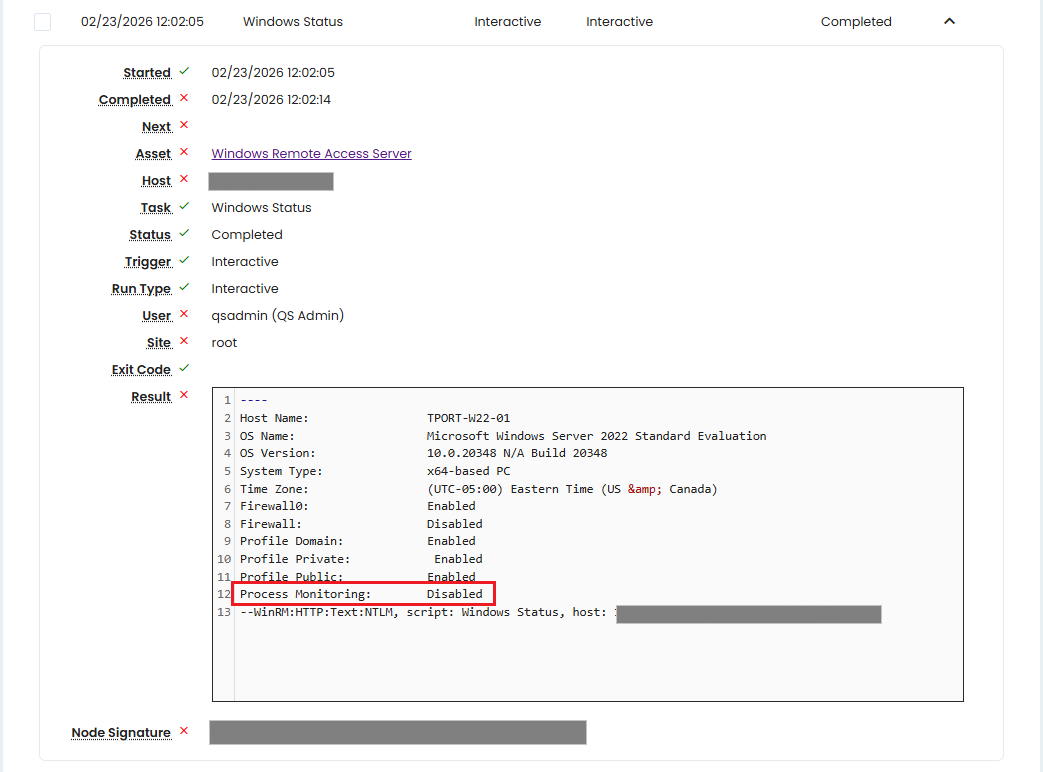Click the red X icon beside Next

click(183, 126)
